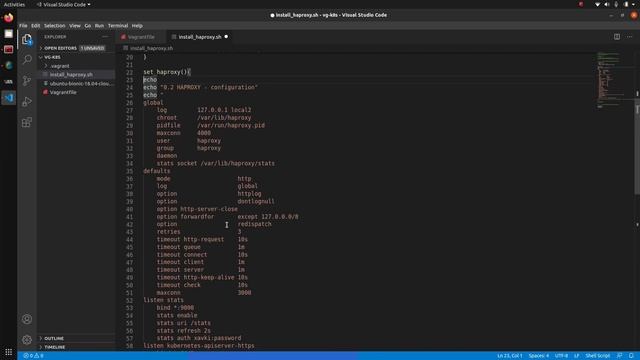The width and height of the screenshot is (640, 360).
Task: Open notifications bell in status bar
Action: coord(631,356)
